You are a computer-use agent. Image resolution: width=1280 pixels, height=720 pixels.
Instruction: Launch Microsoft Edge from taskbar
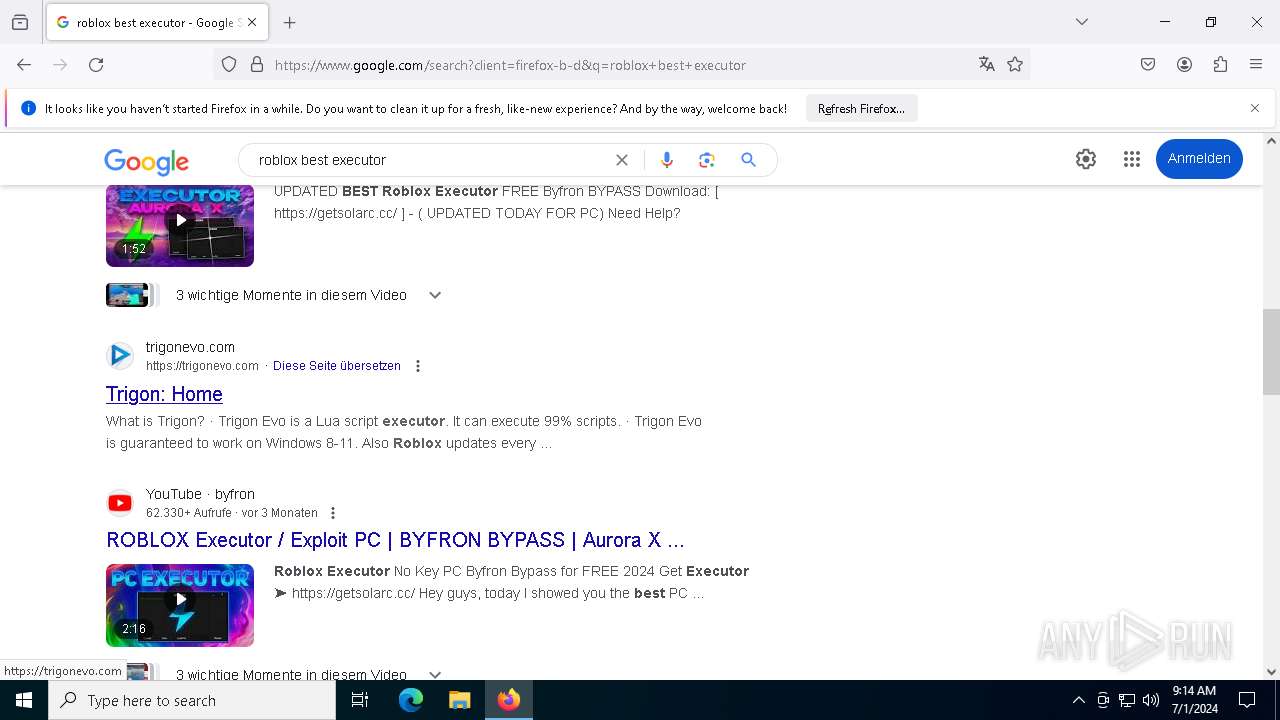click(411, 700)
